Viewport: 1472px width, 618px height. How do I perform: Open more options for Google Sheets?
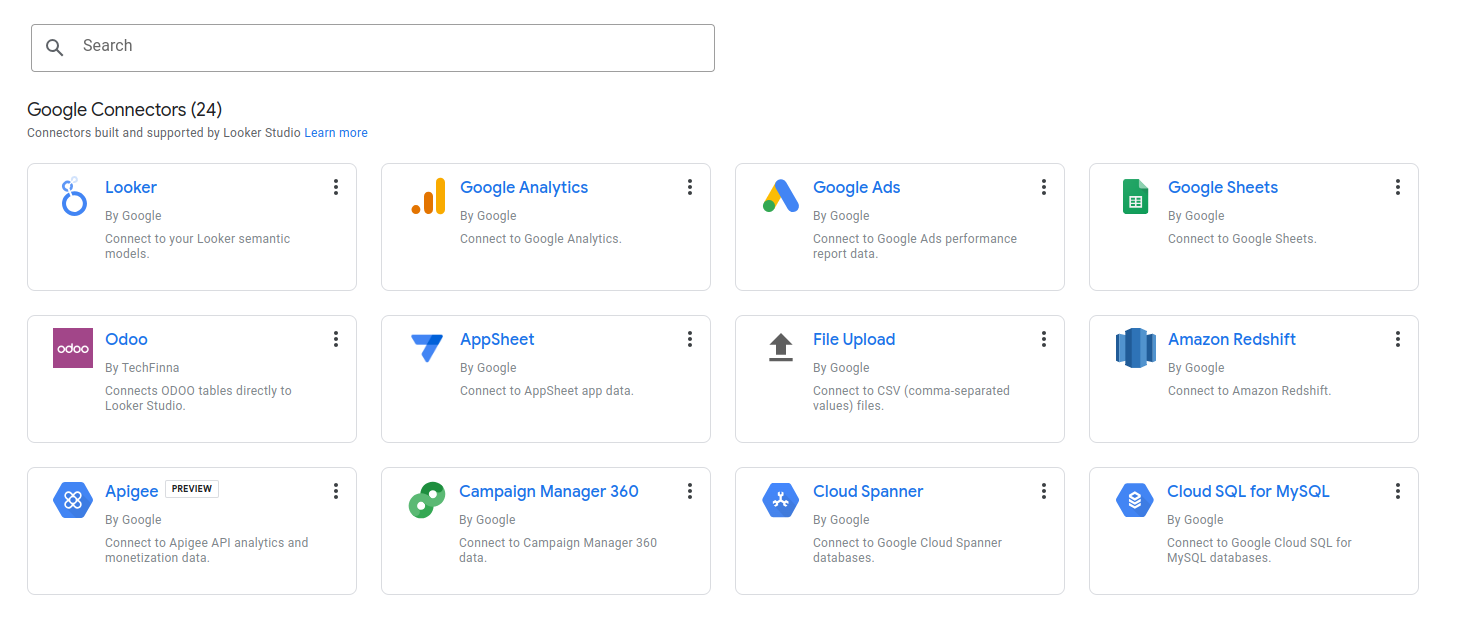coord(1397,187)
